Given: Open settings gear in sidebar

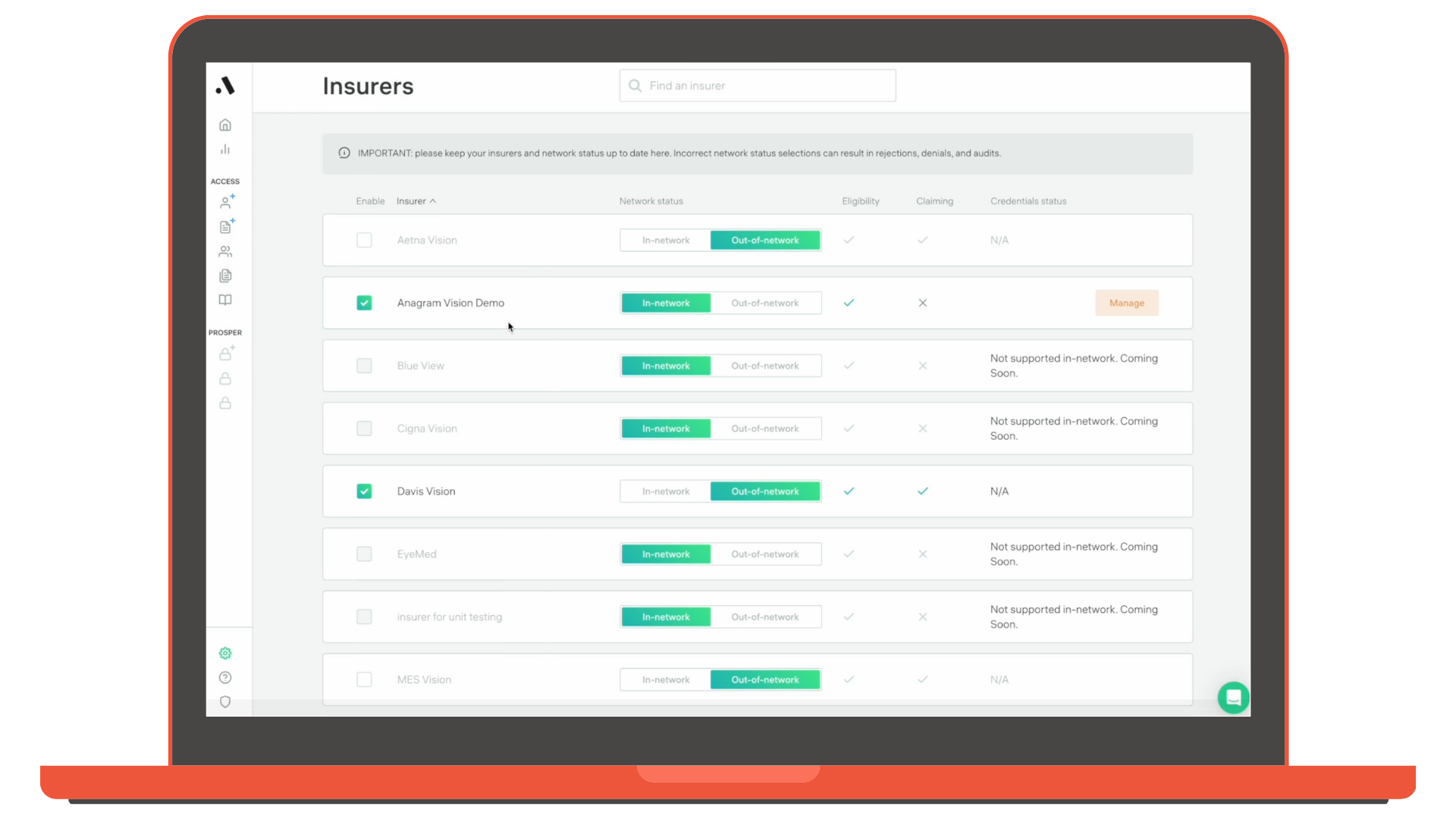Looking at the screenshot, I should 225,654.
